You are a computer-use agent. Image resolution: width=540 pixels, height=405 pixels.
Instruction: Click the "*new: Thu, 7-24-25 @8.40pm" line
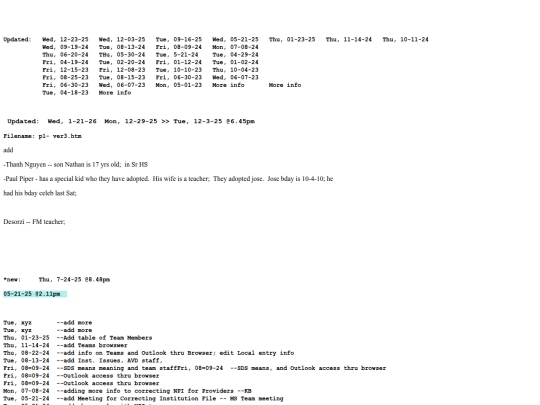click(56, 279)
